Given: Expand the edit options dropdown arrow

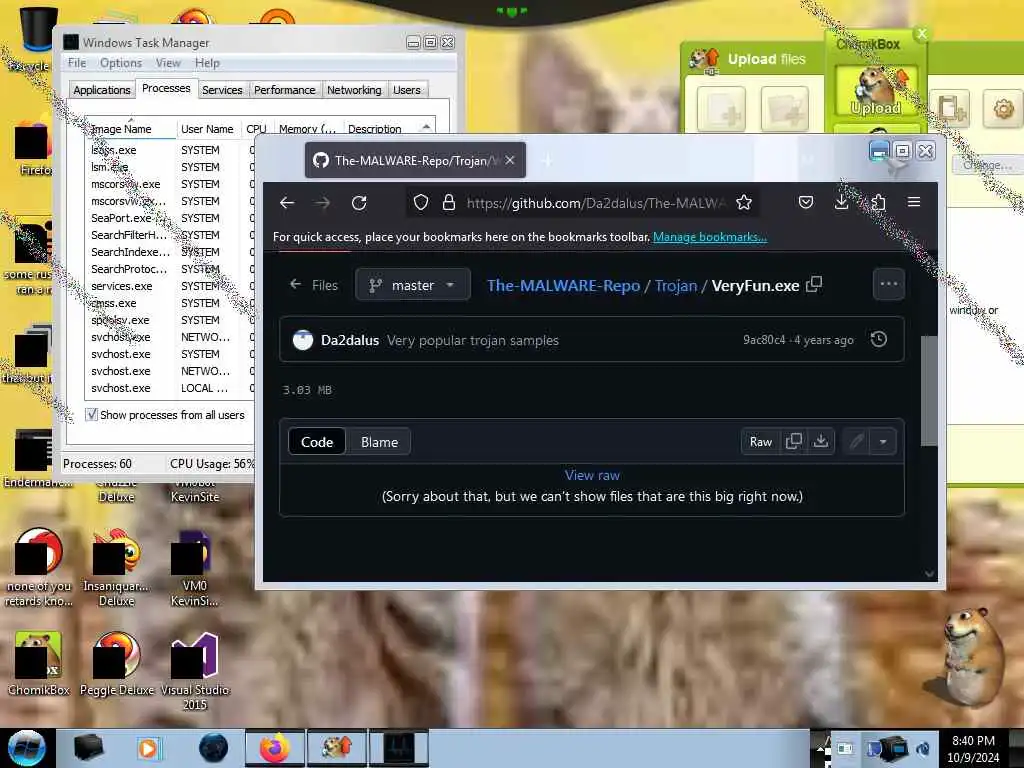Looking at the screenshot, I should pyautogui.click(x=882, y=442).
